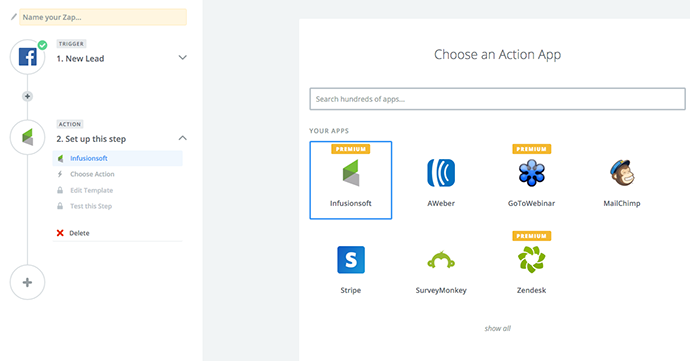
Task: Click the Choose an Action App heading
Action: click(498, 55)
